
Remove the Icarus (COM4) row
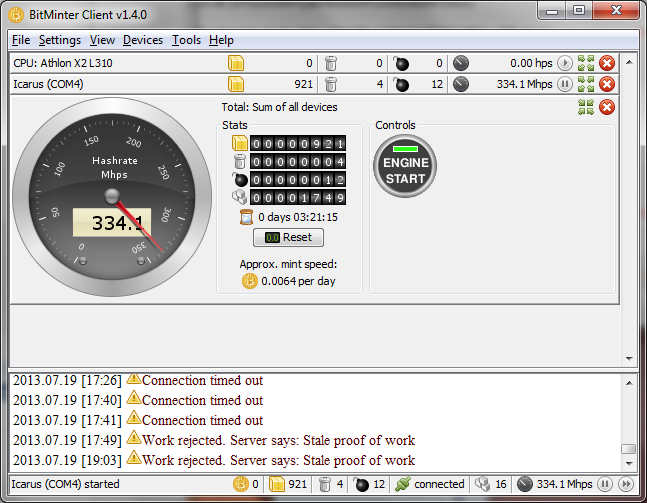pyautogui.click(x=607, y=84)
